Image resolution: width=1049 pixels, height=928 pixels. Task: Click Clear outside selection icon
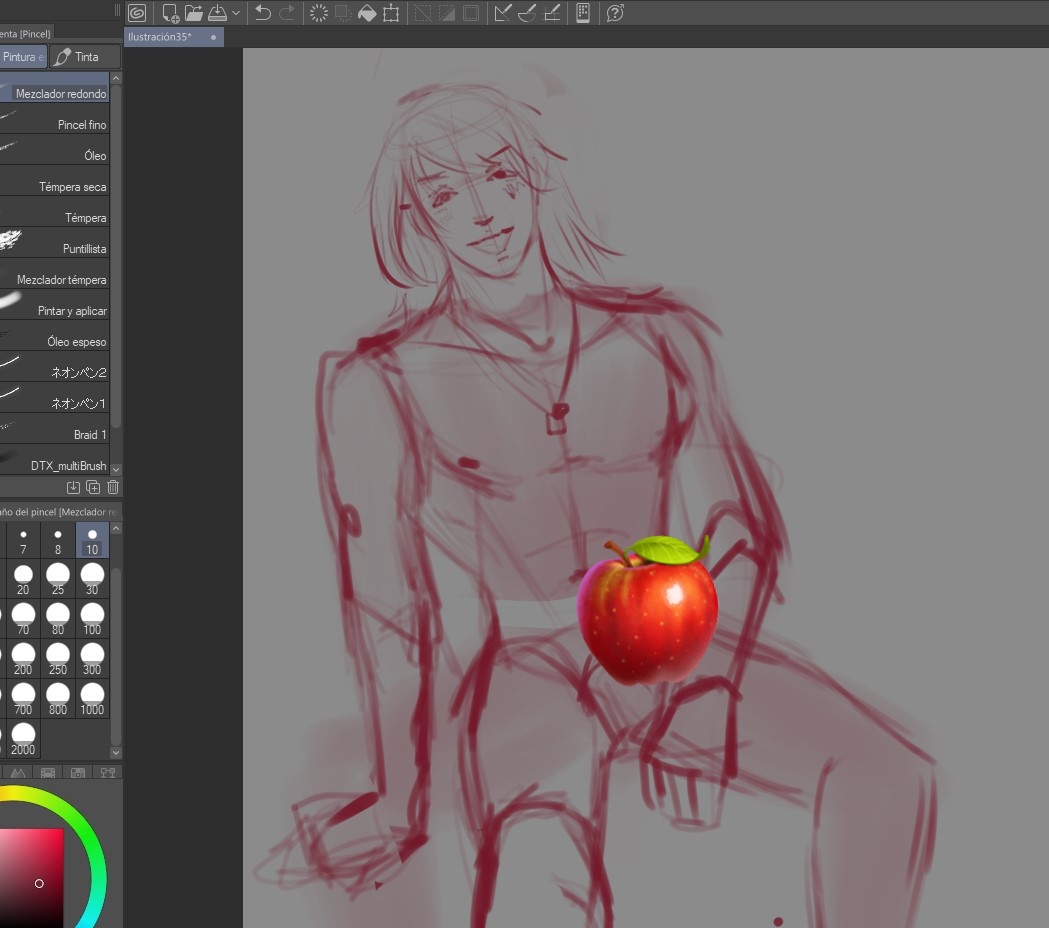pos(343,13)
